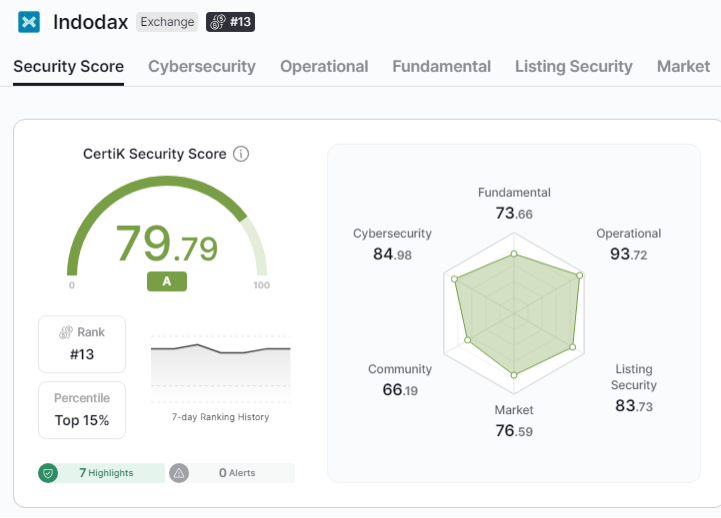Click the green shield Highlights icon
This screenshot has width=721, height=518.
[x=48, y=473]
